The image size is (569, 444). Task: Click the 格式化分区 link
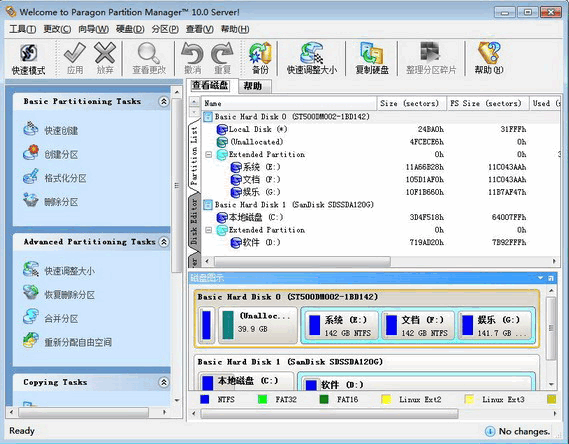pyautogui.click(x=65, y=178)
